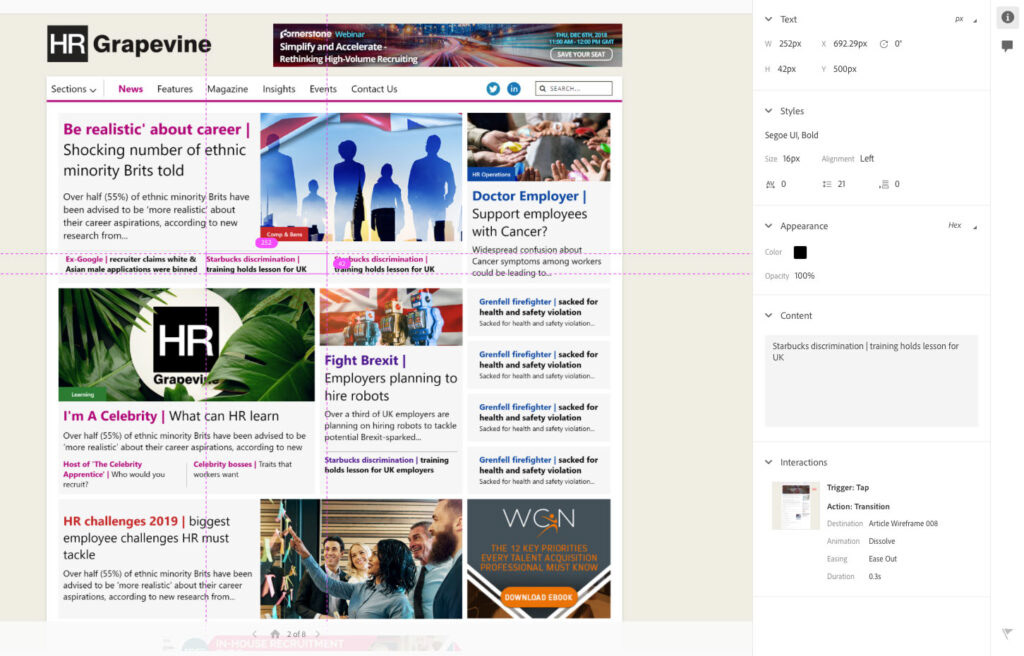The height and width of the screenshot is (656, 1024).
Task: Collapse the Text section
Action: click(768, 19)
